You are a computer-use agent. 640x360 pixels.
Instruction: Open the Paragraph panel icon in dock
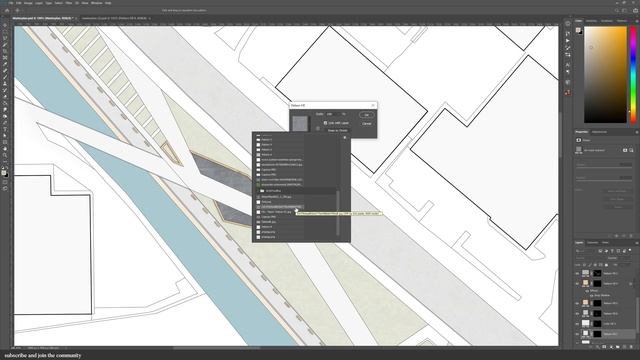coord(568,72)
